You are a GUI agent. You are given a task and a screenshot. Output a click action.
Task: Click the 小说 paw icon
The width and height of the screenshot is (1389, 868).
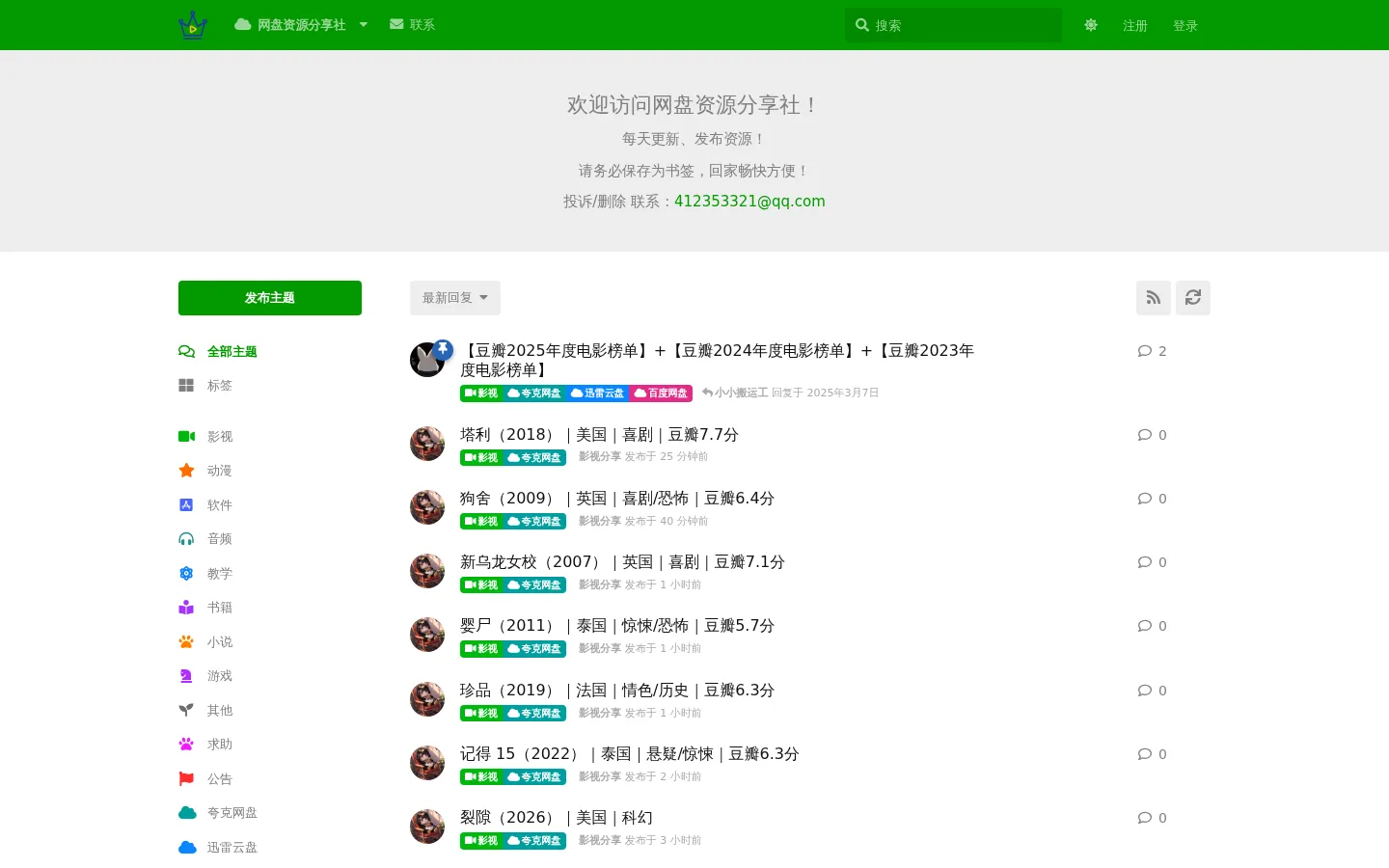[187, 642]
